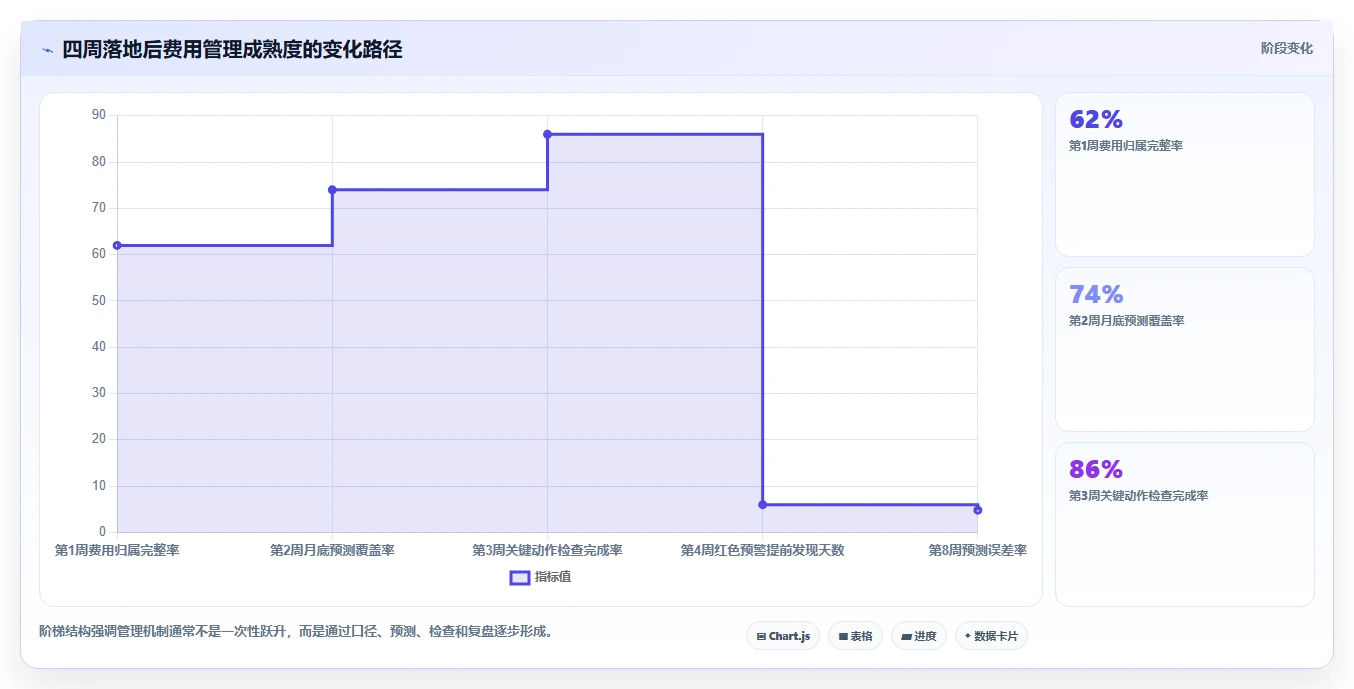Toggle the 指标值 legend swatch
The height and width of the screenshot is (689, 1354).
tap(520, 577)
